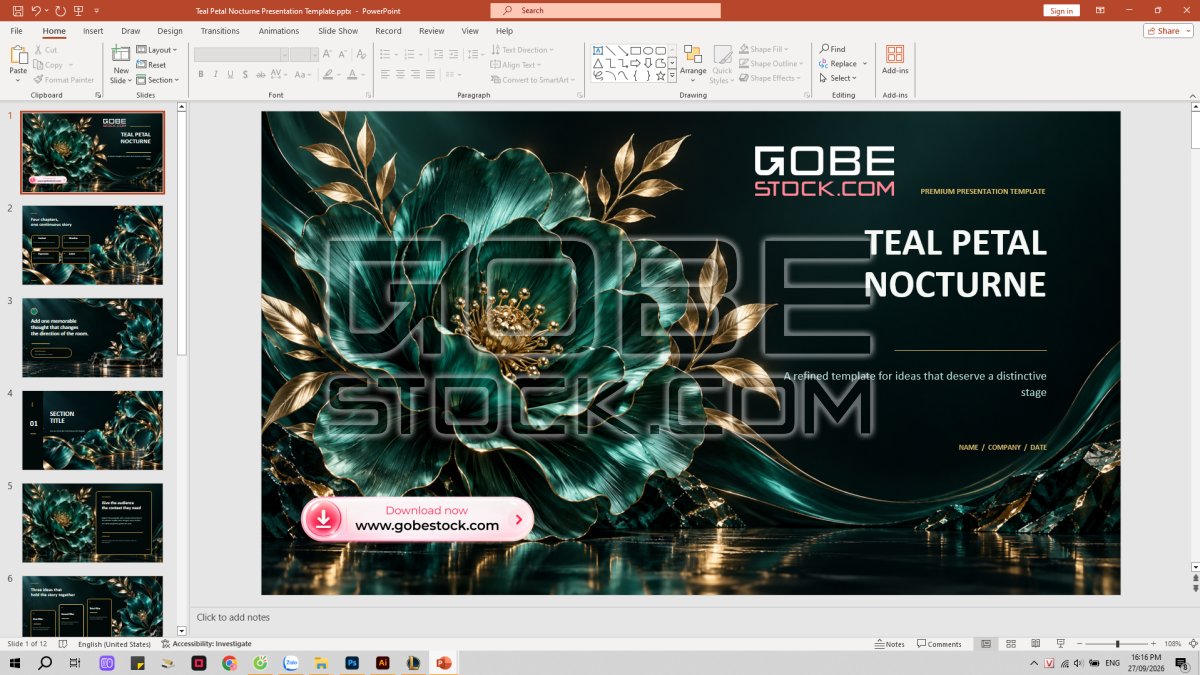
Task: Expand the Section dropdown
Action: (x=158, y=80)
